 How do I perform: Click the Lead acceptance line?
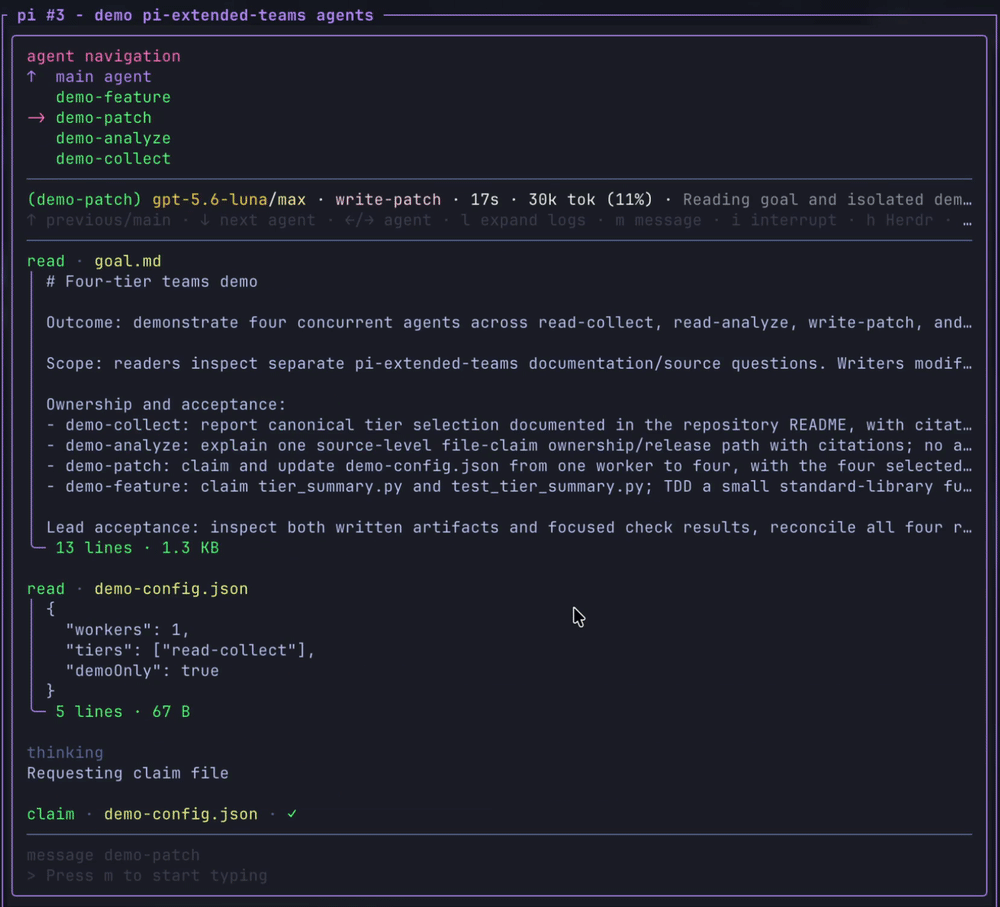click(x=509, y=527)
